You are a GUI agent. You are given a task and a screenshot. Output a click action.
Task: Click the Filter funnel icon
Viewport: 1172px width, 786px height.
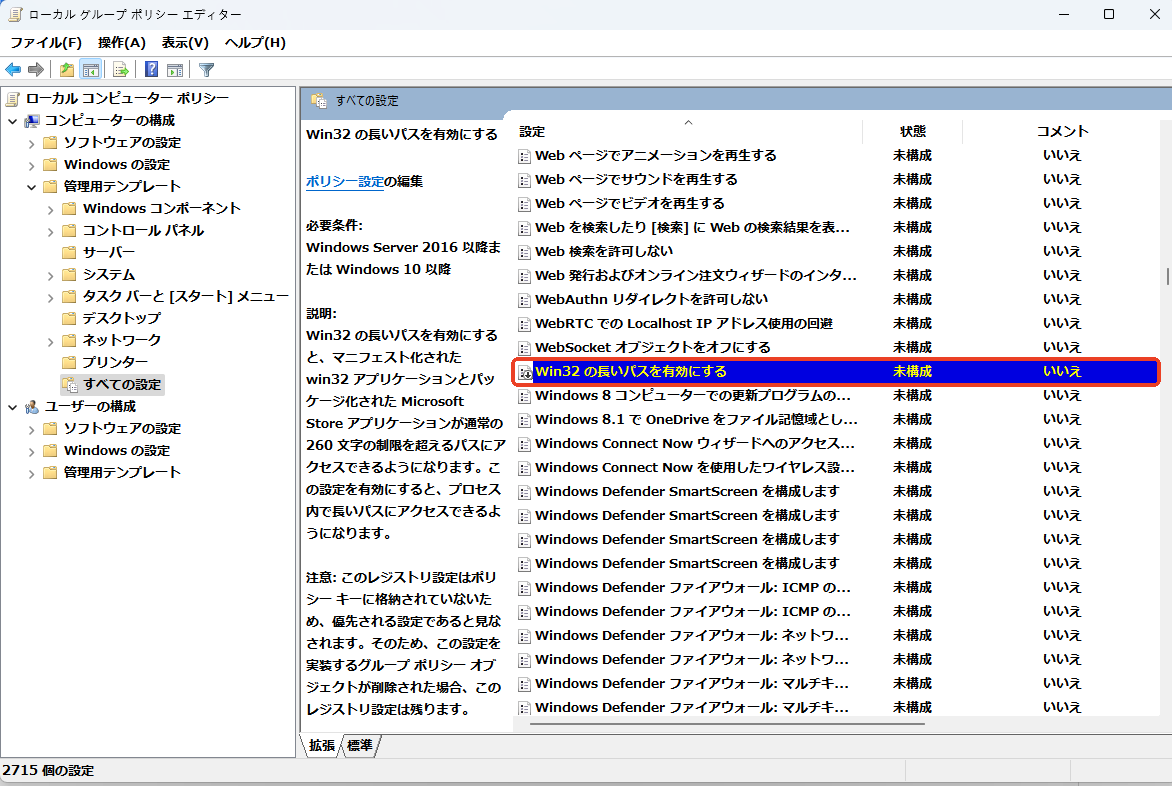click(206, 69)
